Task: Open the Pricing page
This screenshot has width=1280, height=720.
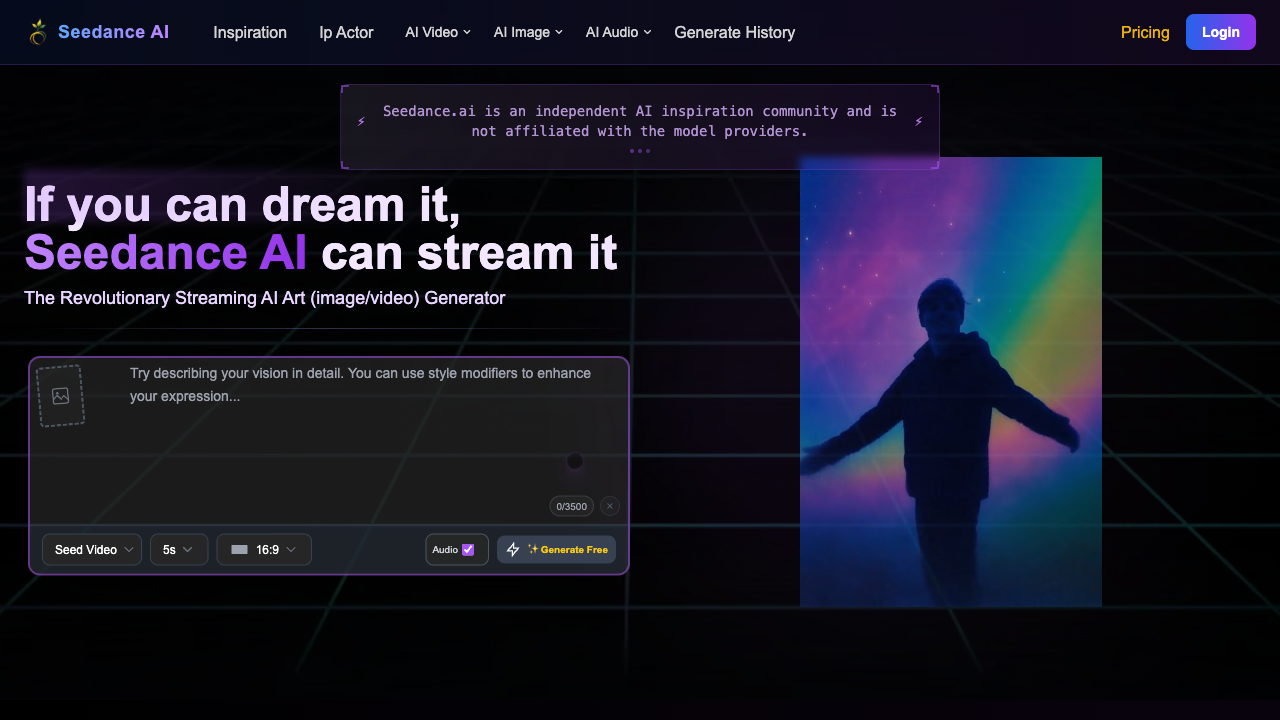Action: coord(1145,32)
